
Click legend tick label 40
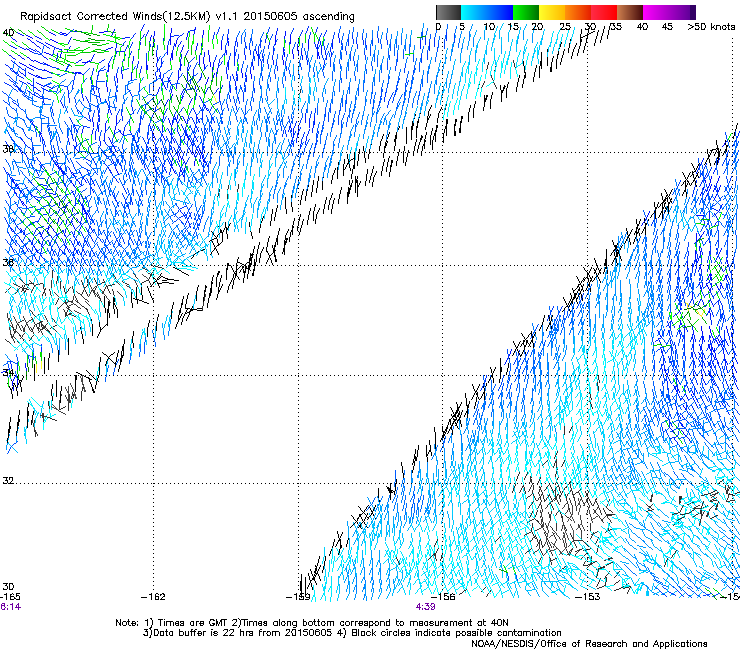[x=642, y=27]
